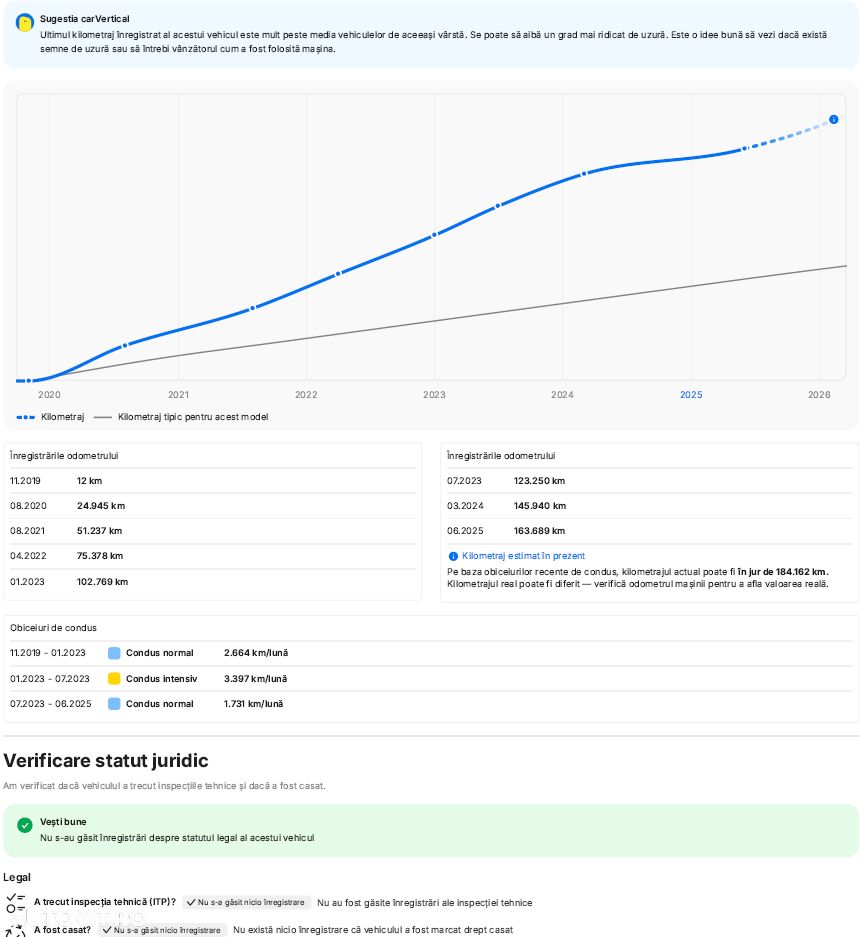Image resolution: width=860 pixels, height=937 pixels.
Task: Click the Legal section label
Action: click(x=17, y=877)
